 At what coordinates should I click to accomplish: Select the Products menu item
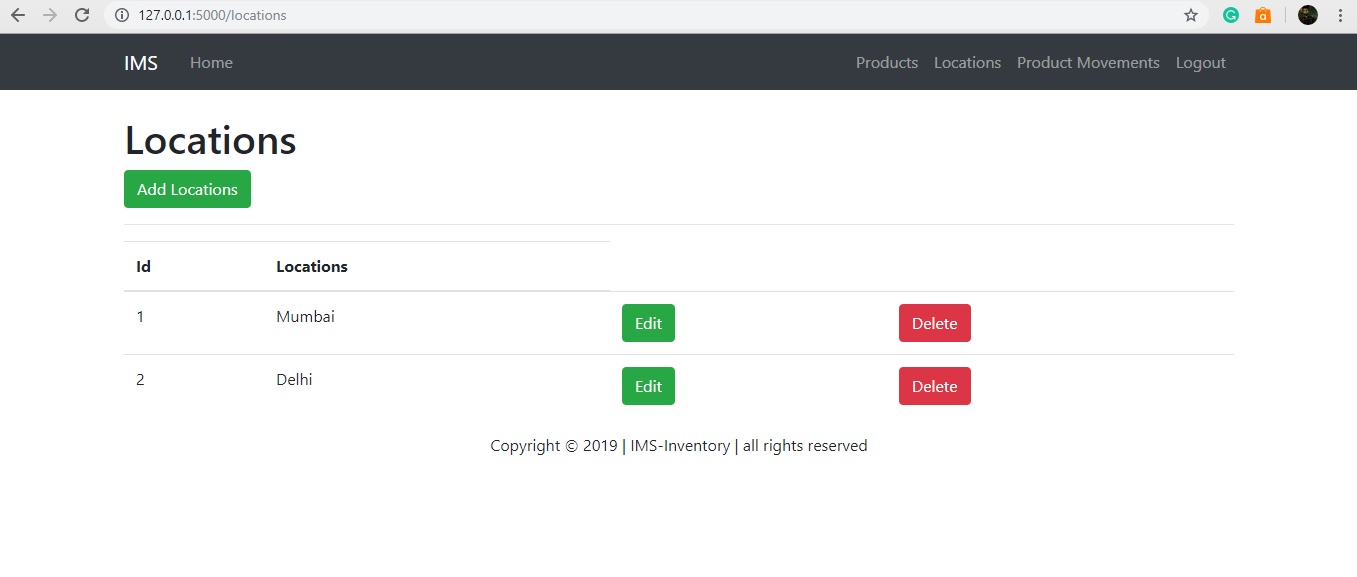[886, 62]
